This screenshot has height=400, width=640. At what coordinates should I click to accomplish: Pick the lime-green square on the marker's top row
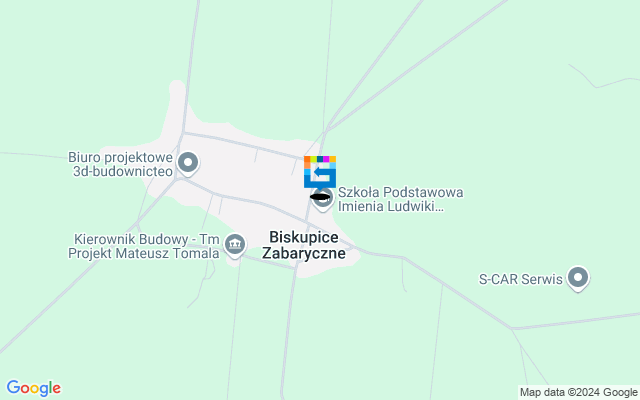tap(313, 159)
